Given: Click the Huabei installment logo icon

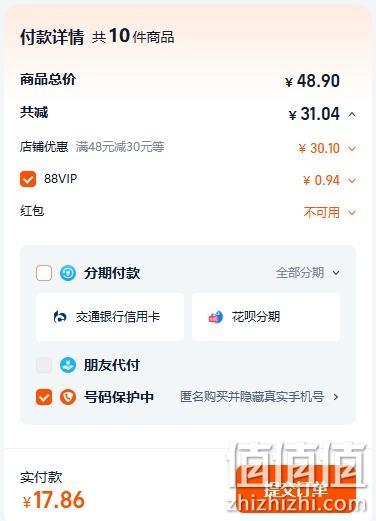Looking at the screenshot, I should 216,317.
